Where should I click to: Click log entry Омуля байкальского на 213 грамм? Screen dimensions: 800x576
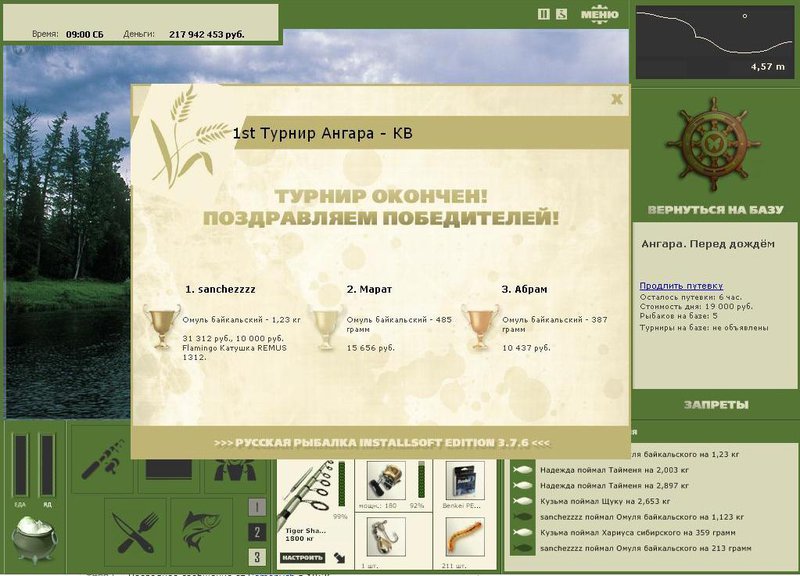[x=646, y=548]
